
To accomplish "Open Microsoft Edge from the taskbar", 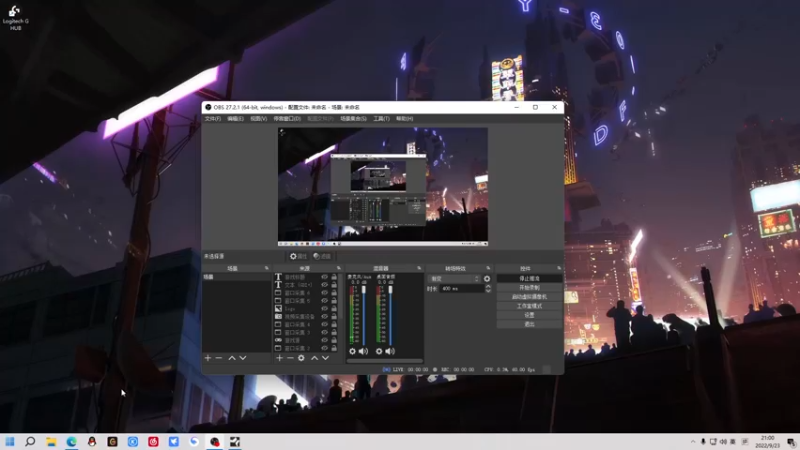I will (71, 441).
